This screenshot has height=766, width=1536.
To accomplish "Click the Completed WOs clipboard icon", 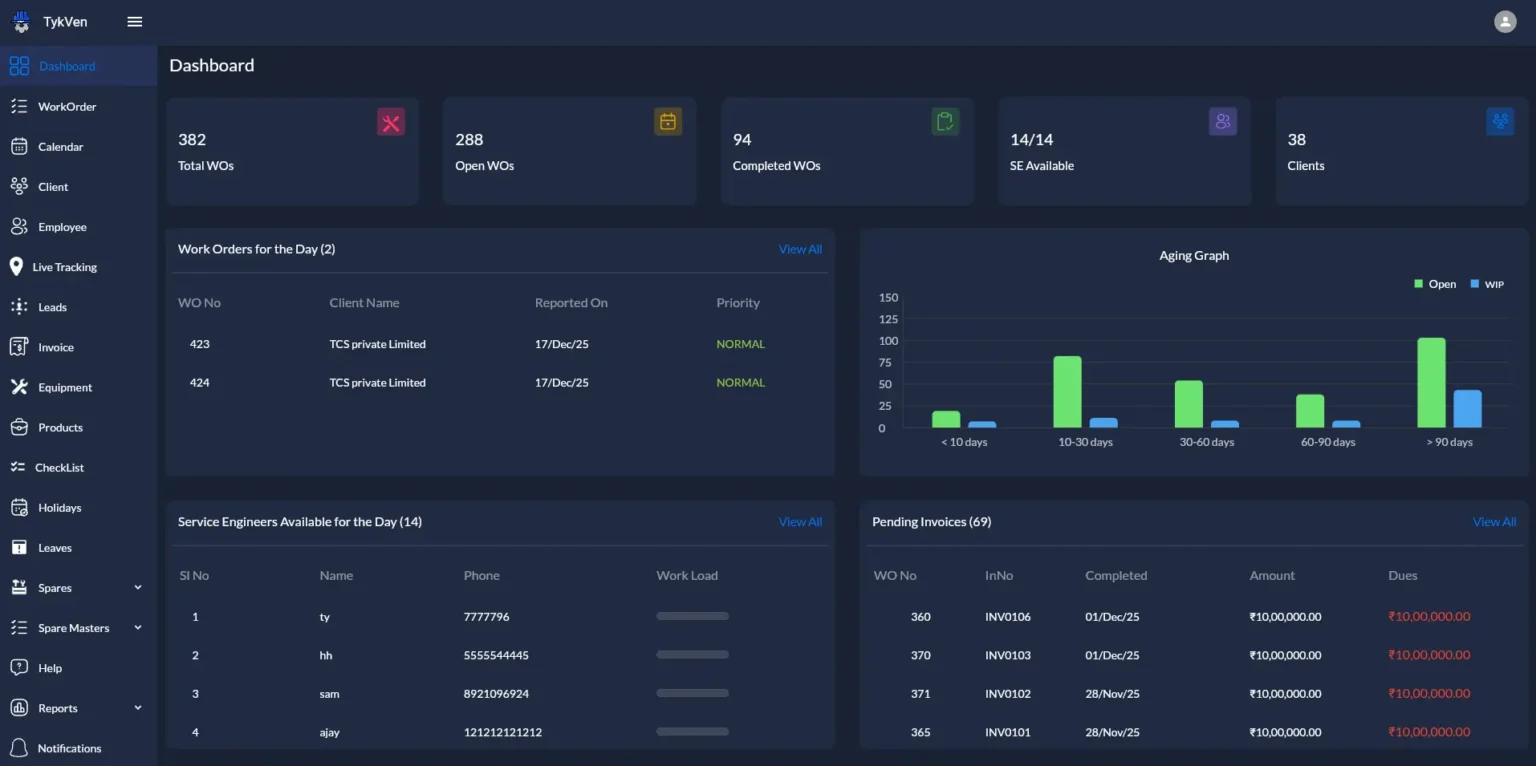I will click(x=945, y=122).
